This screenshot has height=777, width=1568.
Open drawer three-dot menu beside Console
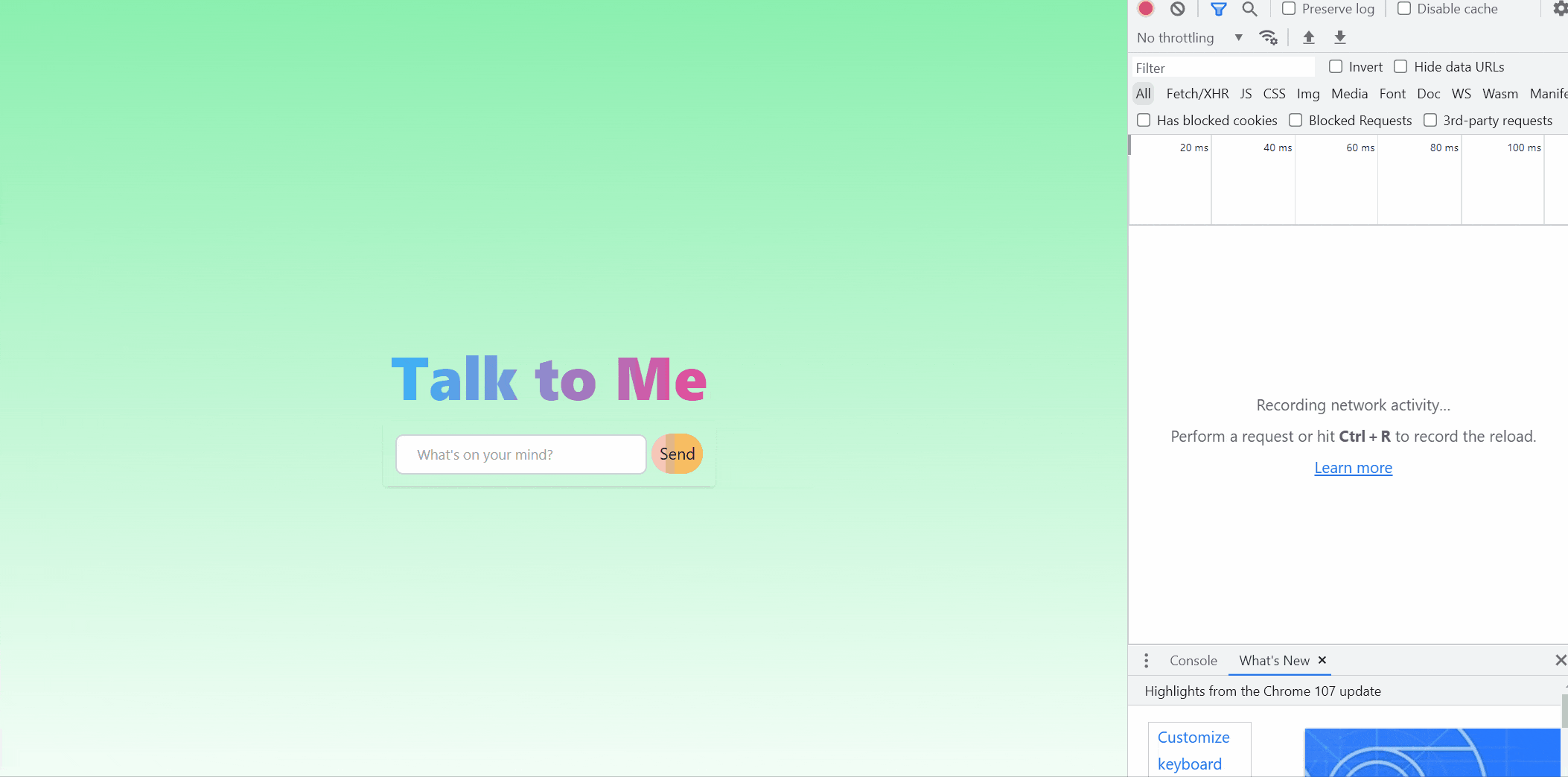pyautogui.click(x=1146, y=661)
